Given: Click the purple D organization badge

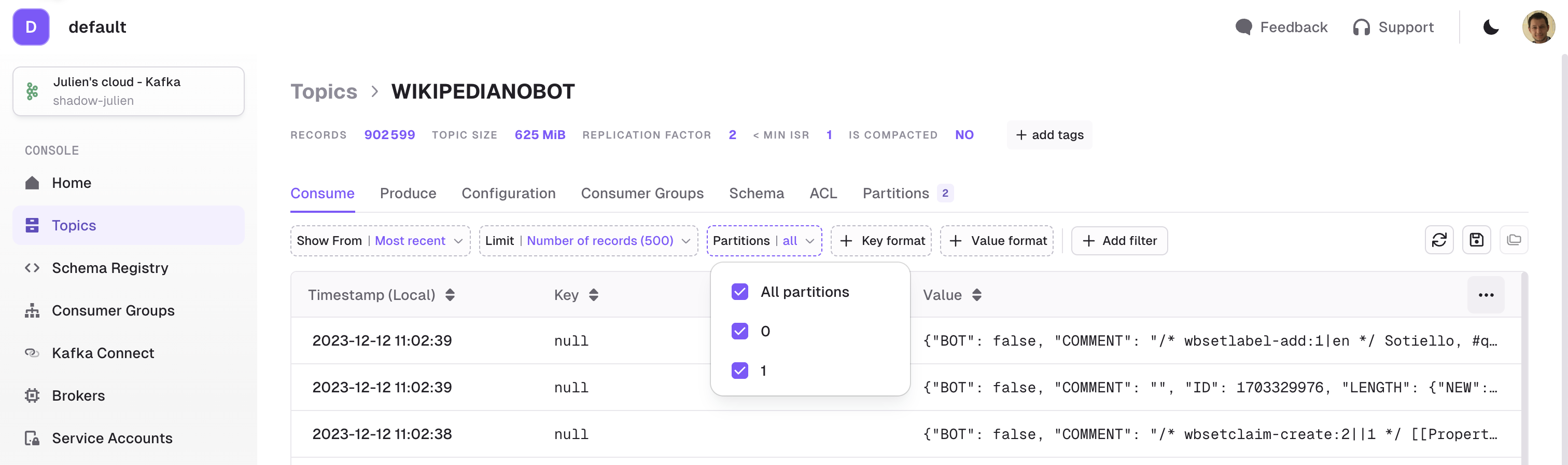Looking at the screenshot, I should (x=31, y=27).
